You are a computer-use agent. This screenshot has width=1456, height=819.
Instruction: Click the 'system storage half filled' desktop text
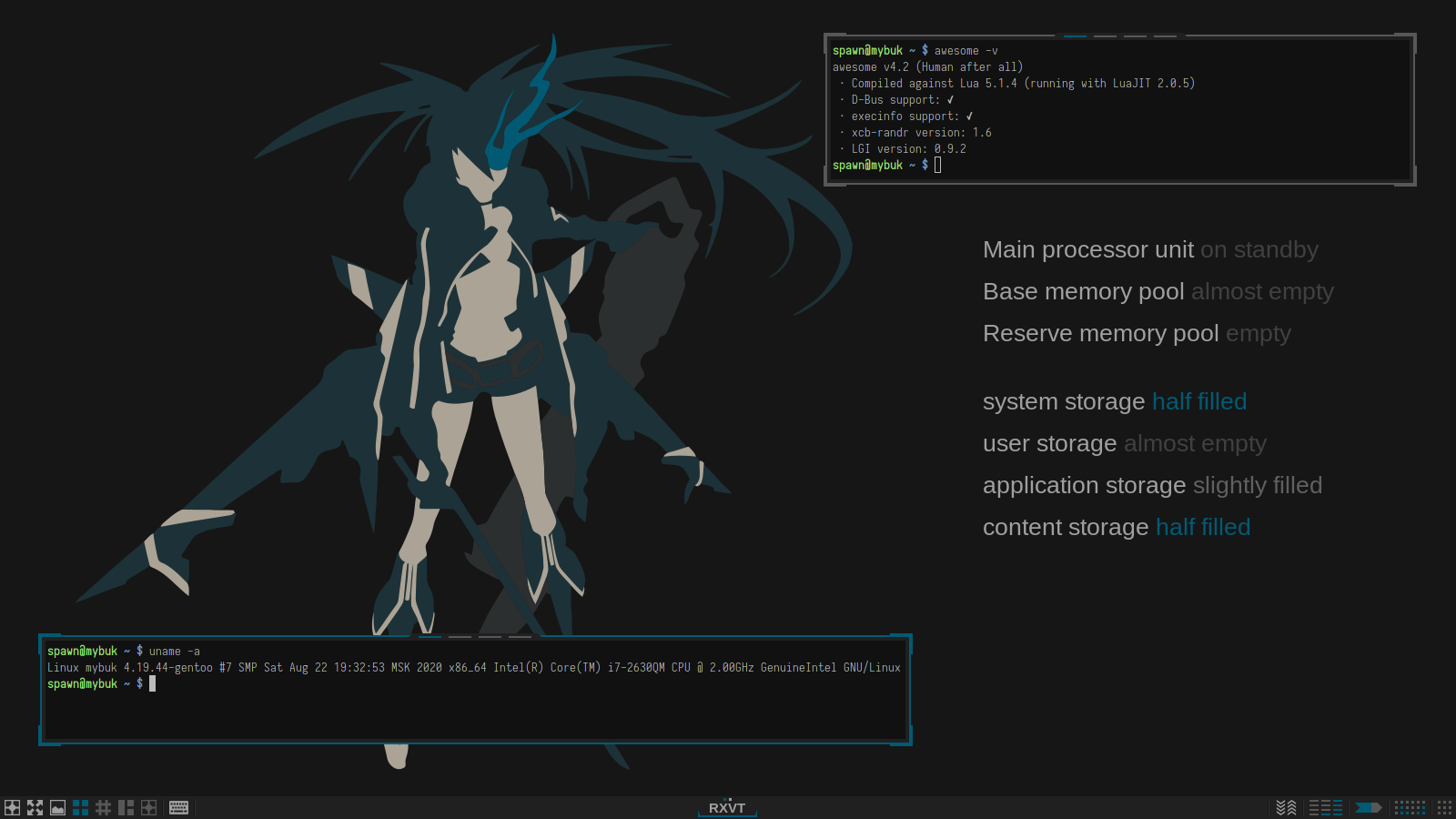pyautogui.click(x=1114, y=401)
